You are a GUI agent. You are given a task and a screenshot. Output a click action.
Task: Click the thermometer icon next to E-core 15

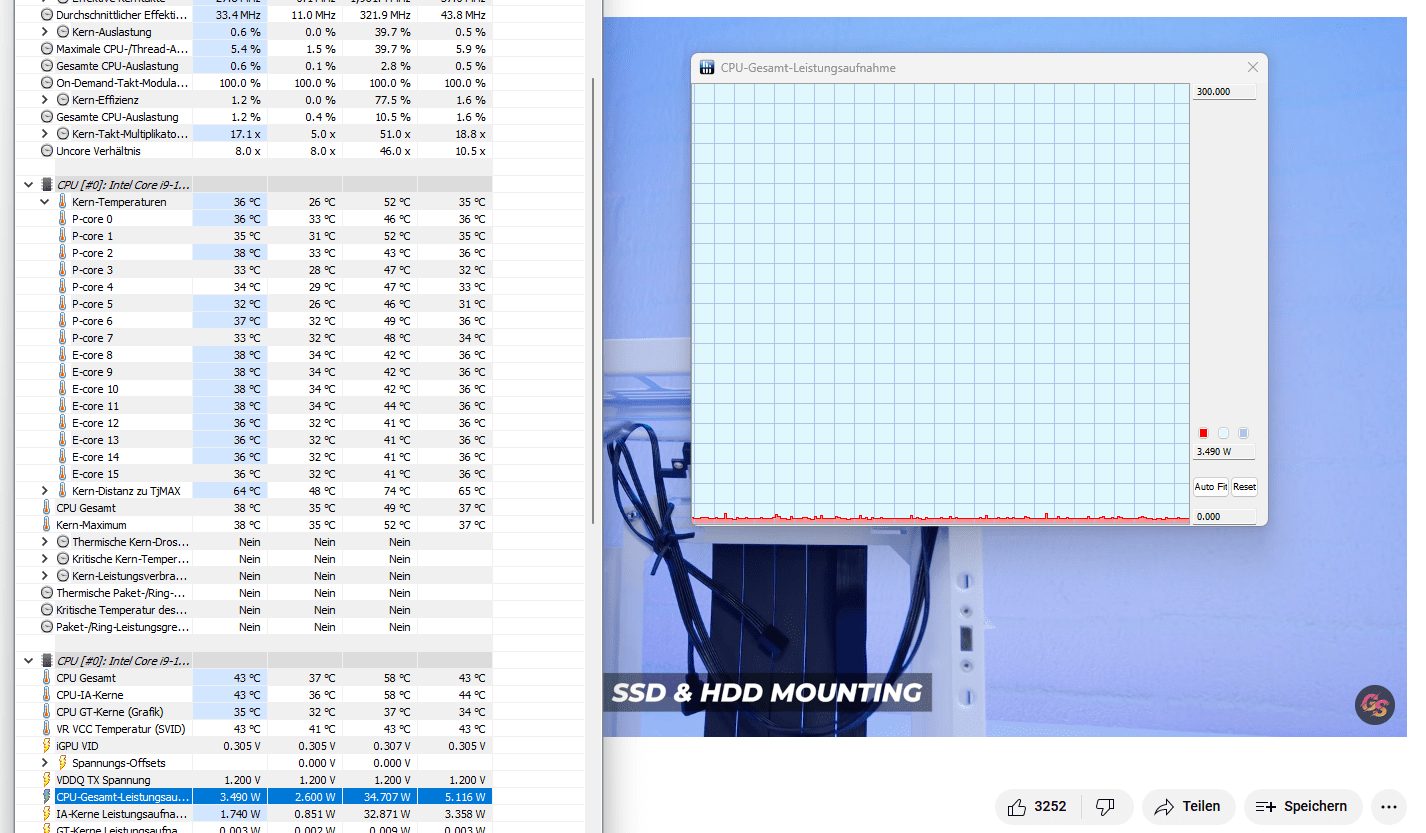tap(62, 474)
